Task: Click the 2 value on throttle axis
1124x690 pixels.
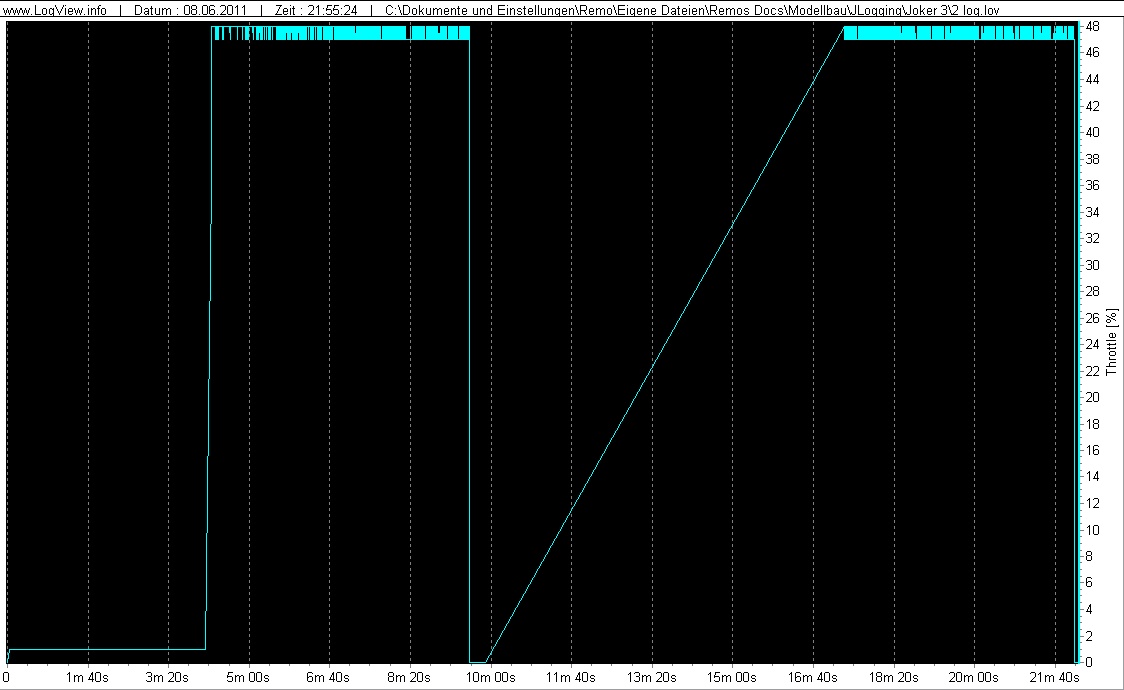Action: [1090, 636]
